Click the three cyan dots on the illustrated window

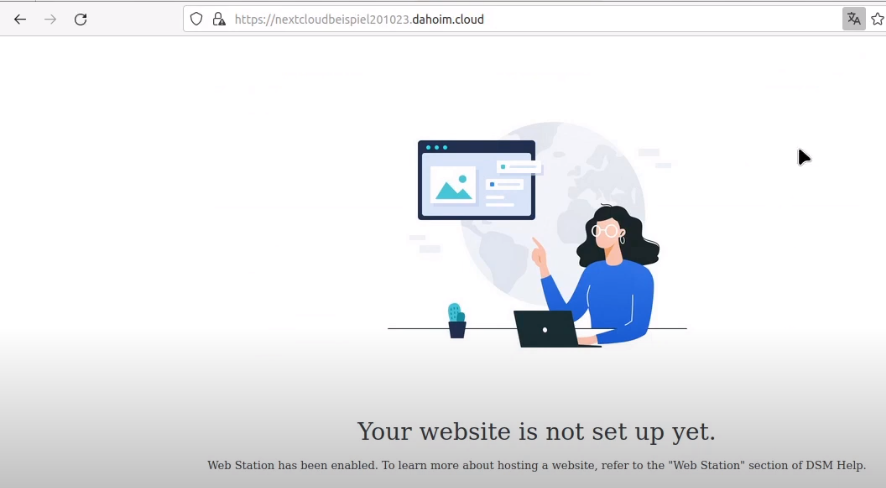(x=436, y=147)
